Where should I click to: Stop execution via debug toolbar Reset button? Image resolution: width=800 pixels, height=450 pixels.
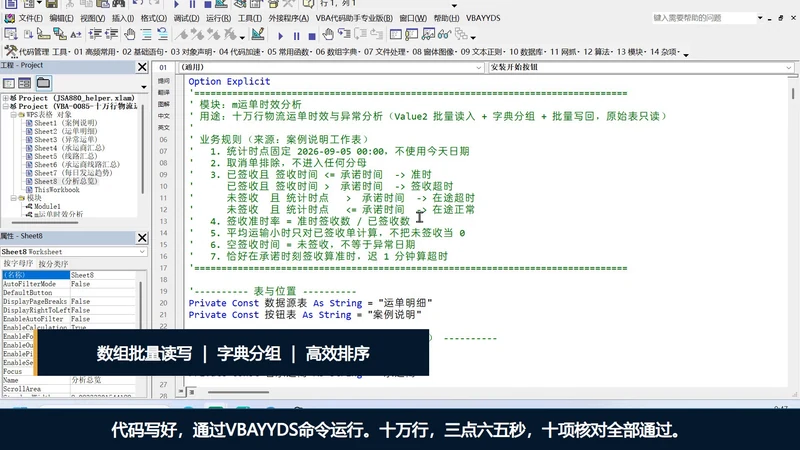(312, 36)
